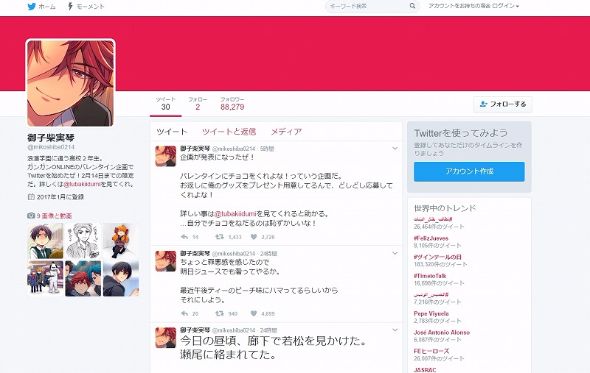Viewport: 590px width, 373px height.
Task: Open media thumbnail of dark-haired boy
Action: point(121,279)
